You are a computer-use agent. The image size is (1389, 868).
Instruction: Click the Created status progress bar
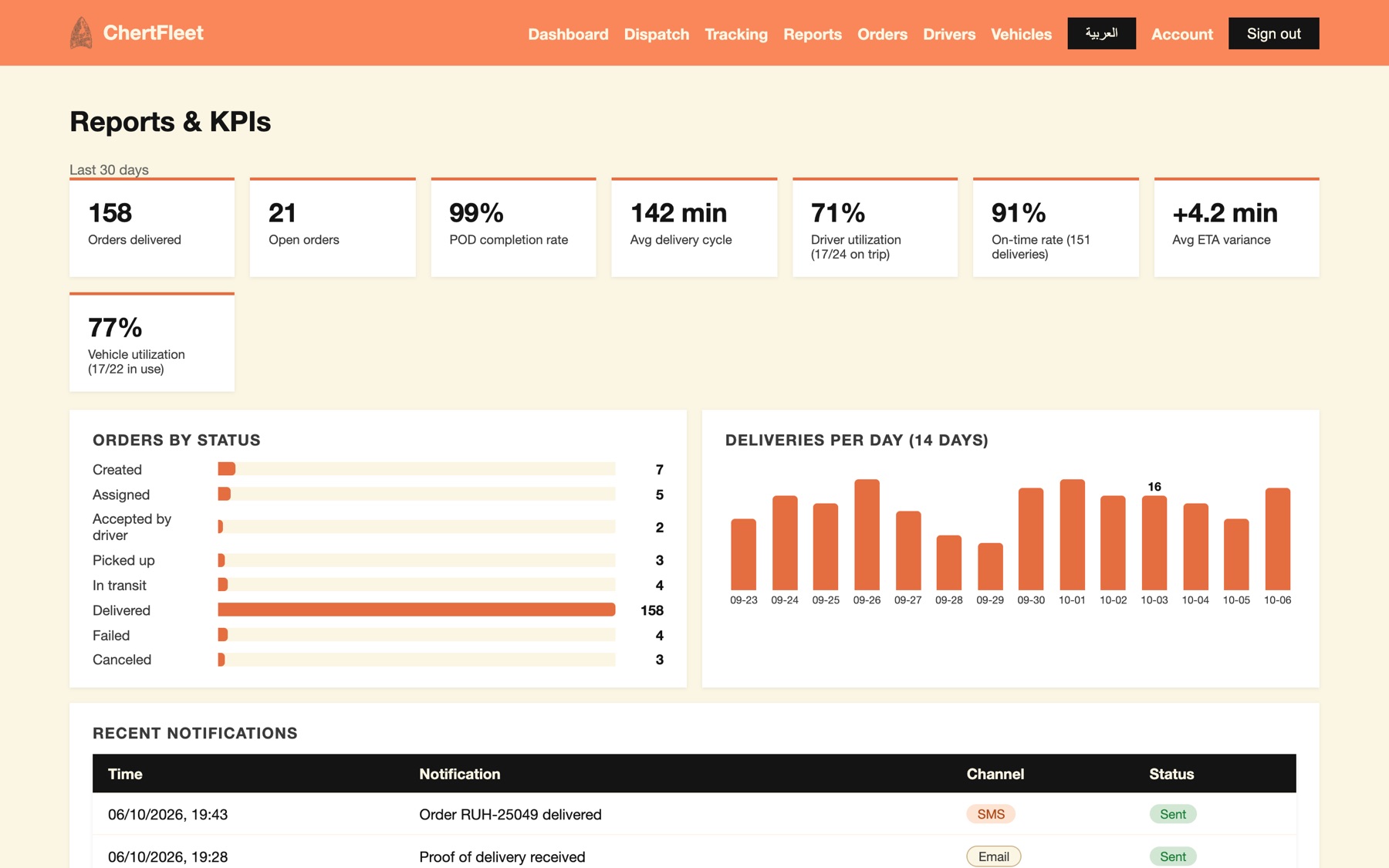[x=417, y=469]
